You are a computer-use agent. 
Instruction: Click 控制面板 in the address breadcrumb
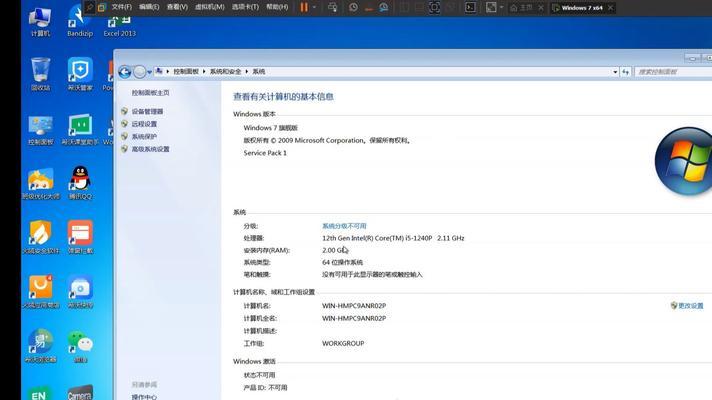pos(186,72)
